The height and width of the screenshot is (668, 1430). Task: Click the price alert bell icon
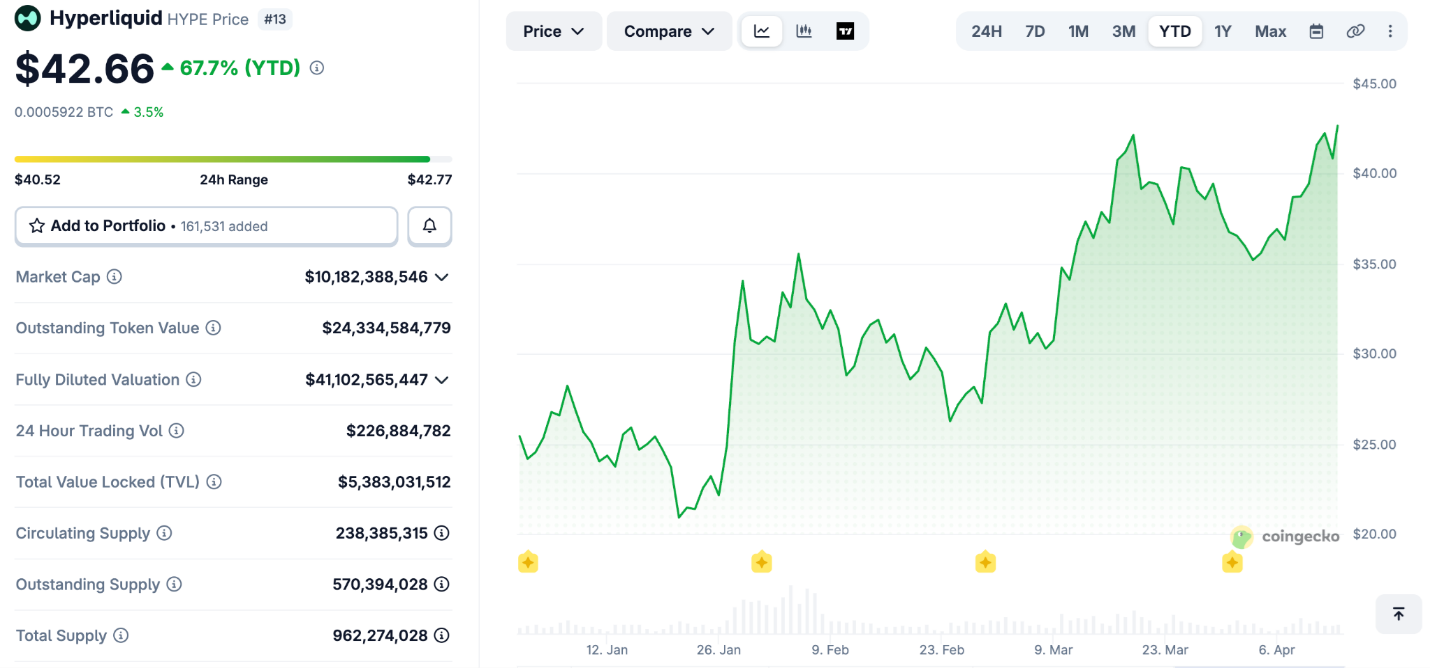[430, 226]
